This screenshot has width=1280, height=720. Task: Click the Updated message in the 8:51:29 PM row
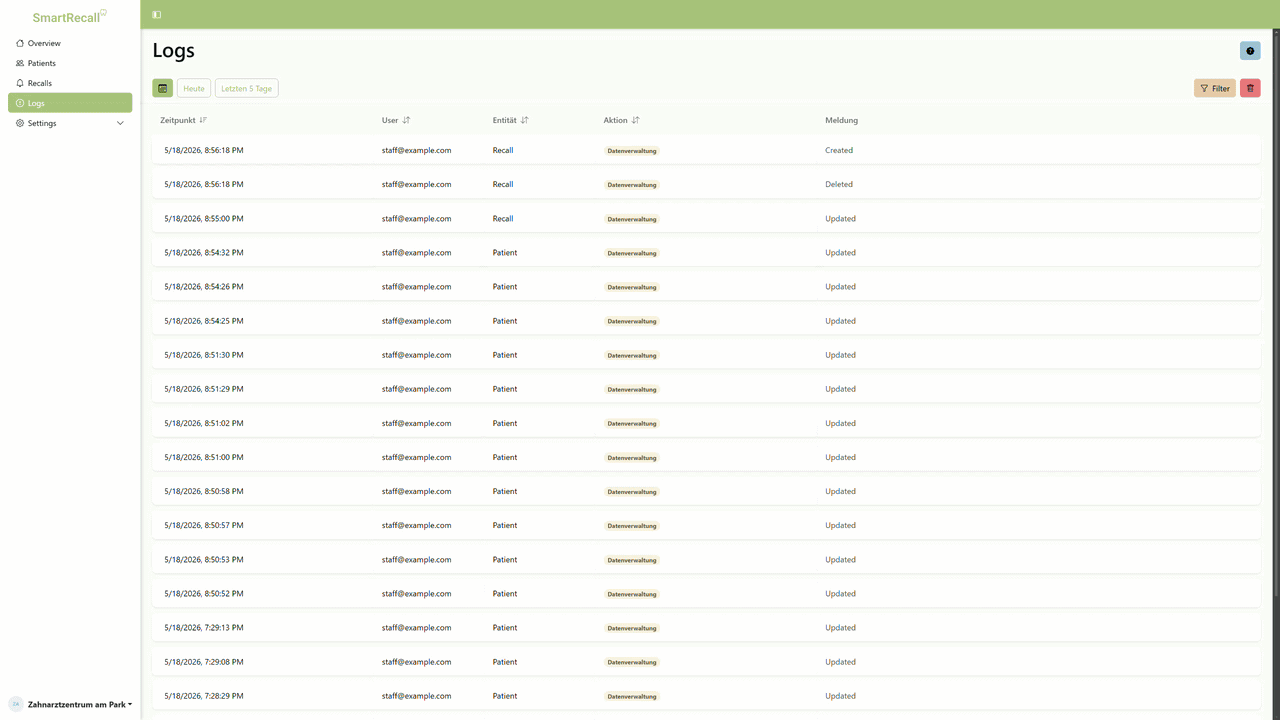click(x=840, y=389)
